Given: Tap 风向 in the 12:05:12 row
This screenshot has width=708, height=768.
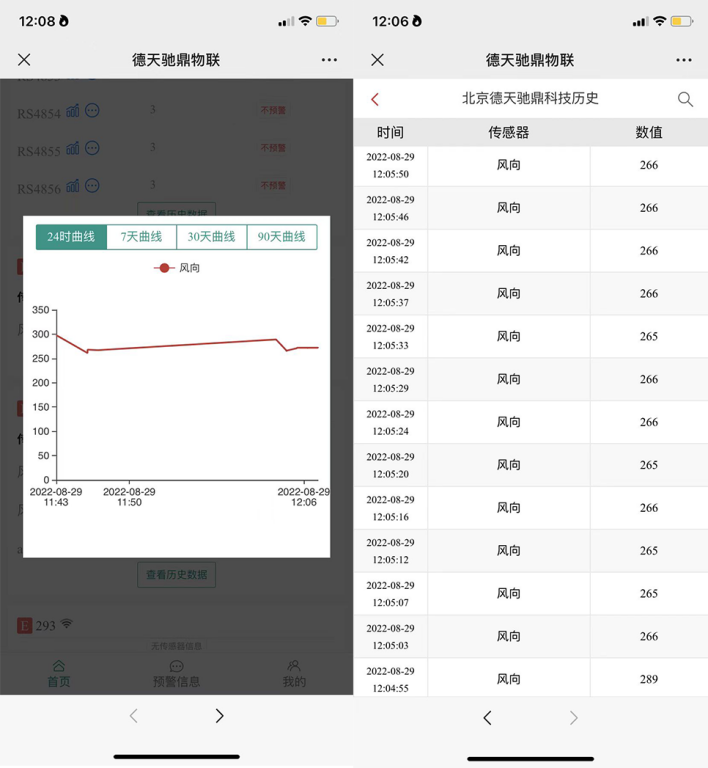Looking at the screenshot, I should (509, 551).
